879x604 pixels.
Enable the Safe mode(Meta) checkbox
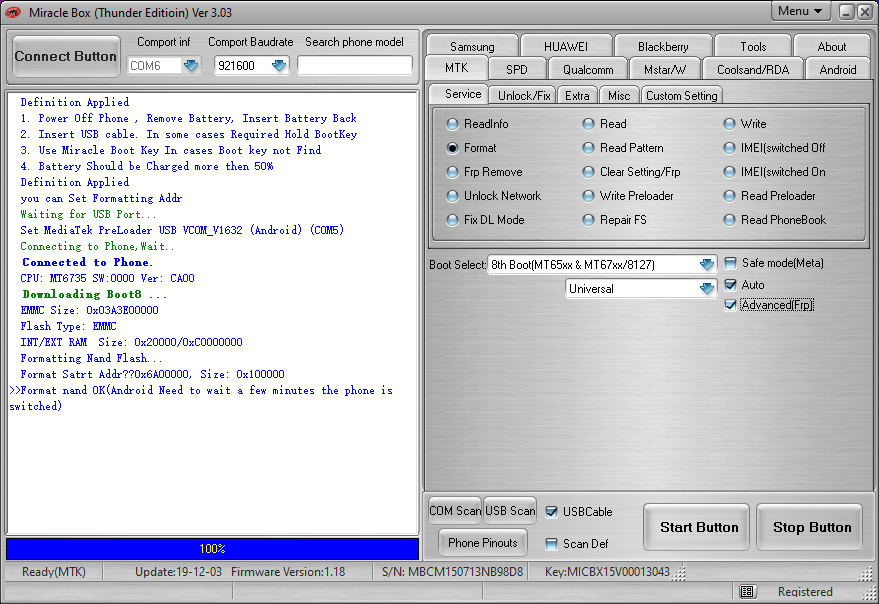point(730,263)
